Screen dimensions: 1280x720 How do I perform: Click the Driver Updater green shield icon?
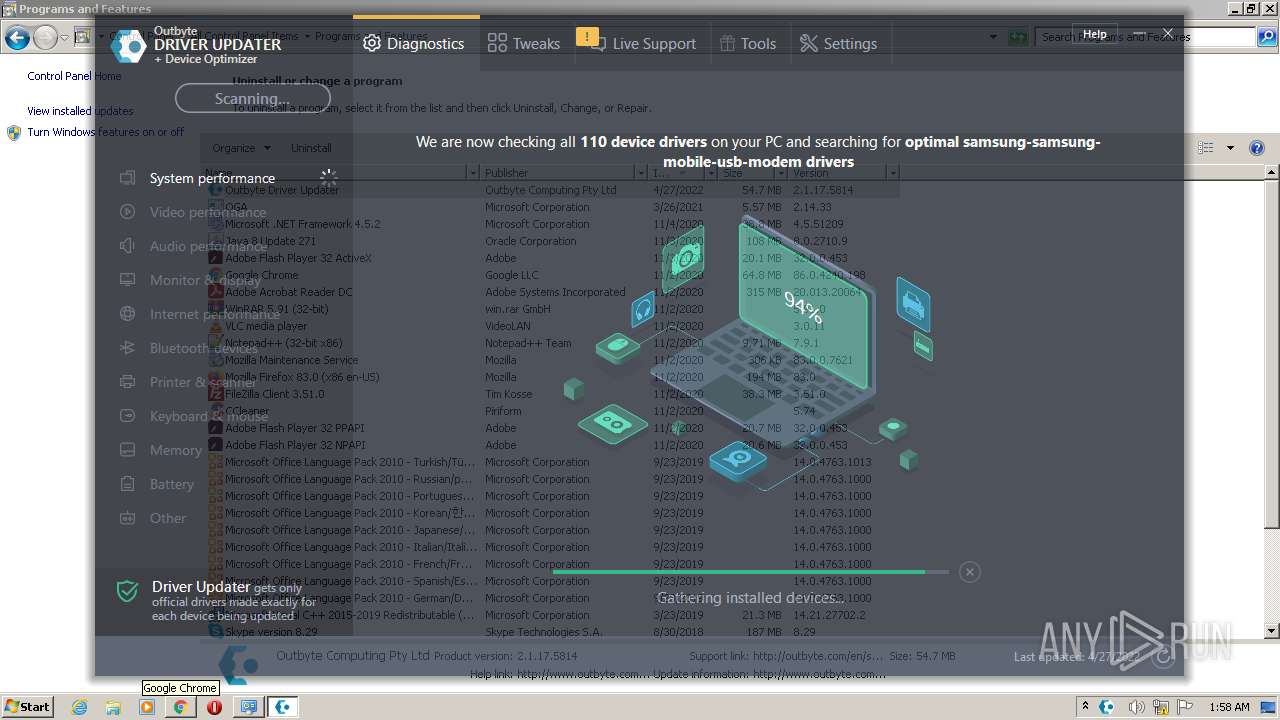click(127, 591)
